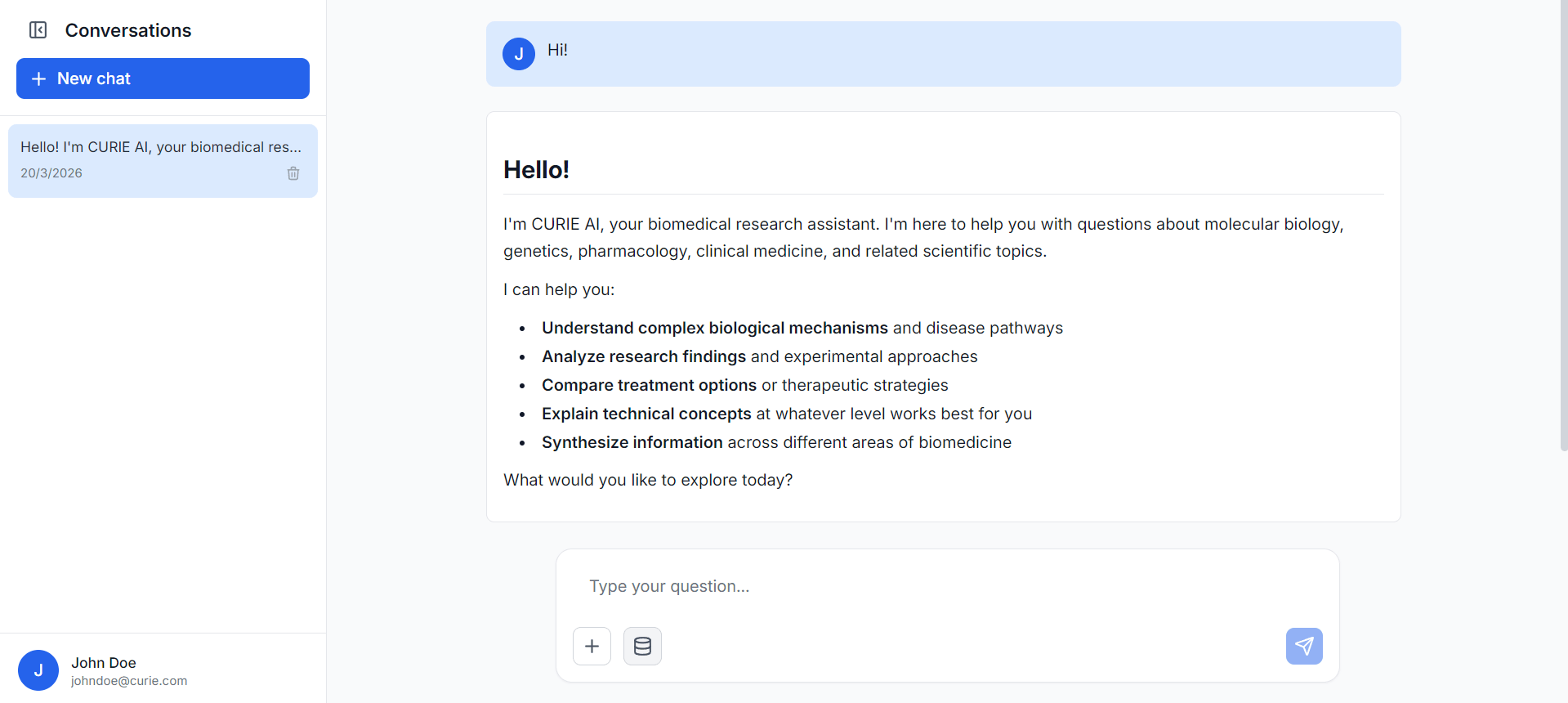
Task: Click the Type your question input field
Action: pyautogui.click(x=947, y=586)
